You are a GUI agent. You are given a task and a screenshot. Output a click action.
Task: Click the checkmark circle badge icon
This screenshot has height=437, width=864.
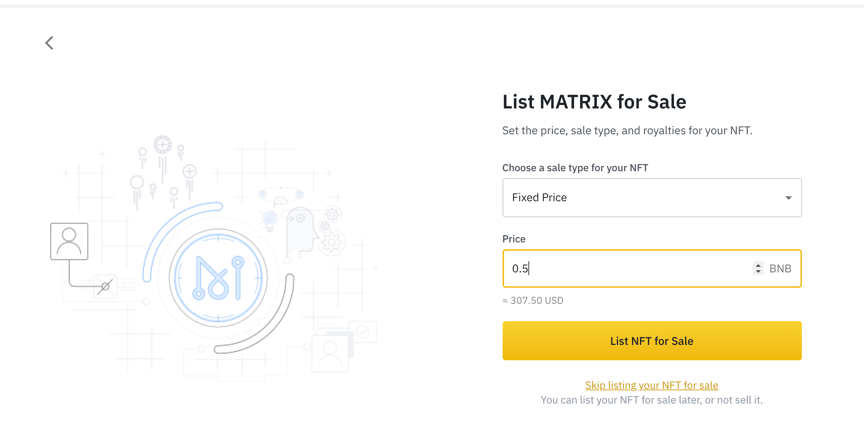tap(363, 331)
